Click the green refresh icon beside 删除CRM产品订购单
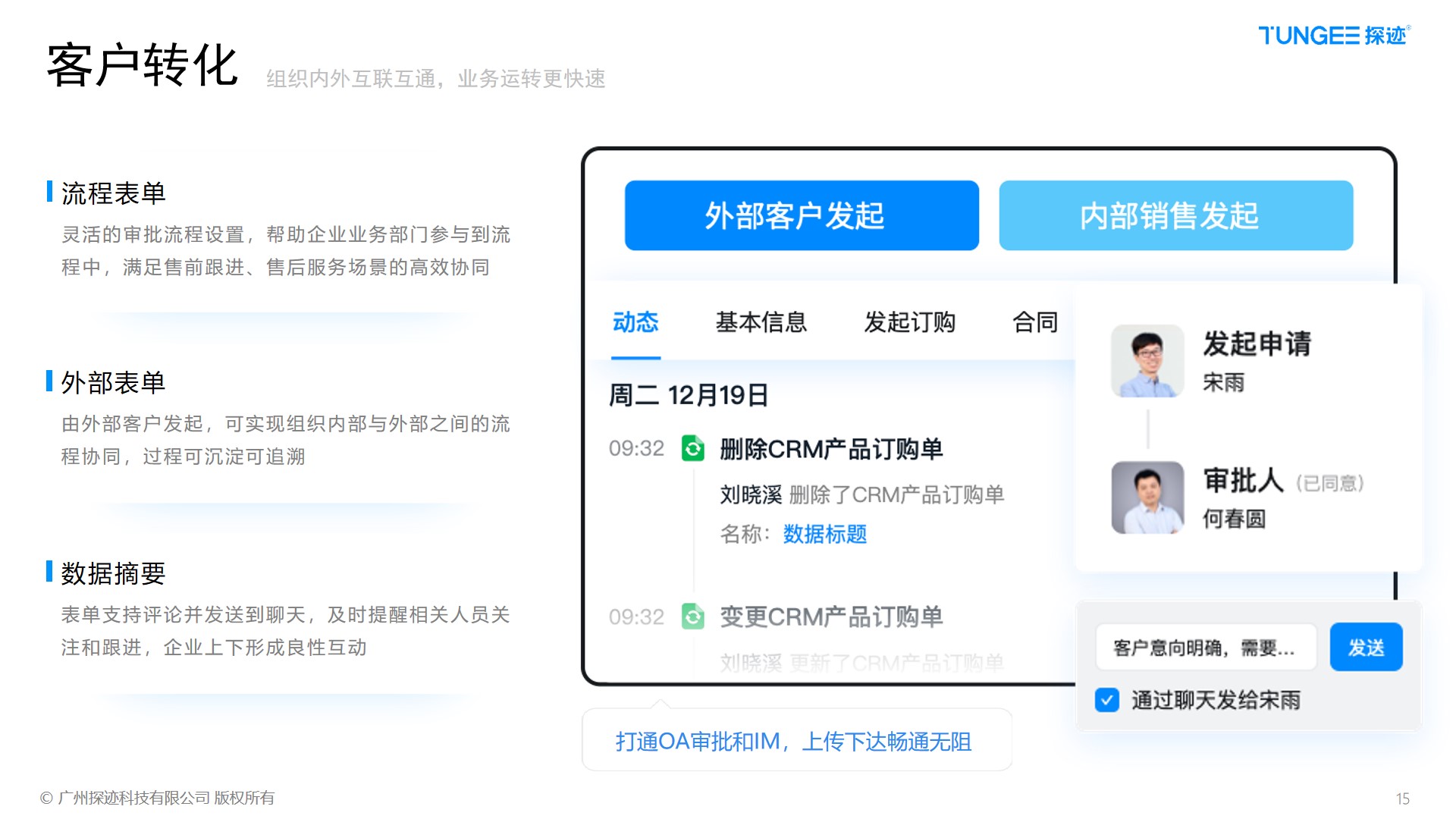 692,448
